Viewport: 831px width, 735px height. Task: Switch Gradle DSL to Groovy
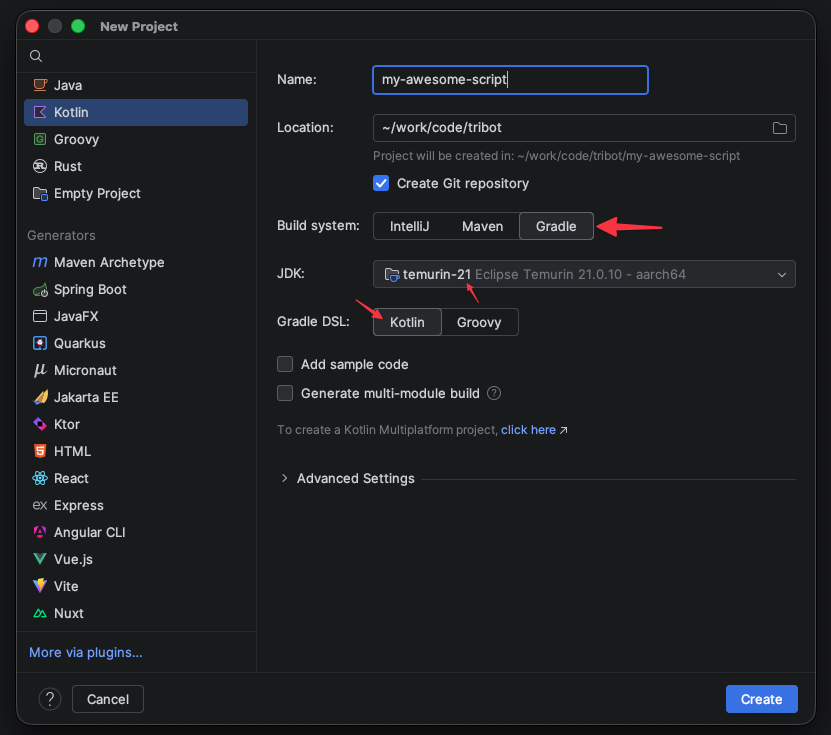click(x=481, y=322)
